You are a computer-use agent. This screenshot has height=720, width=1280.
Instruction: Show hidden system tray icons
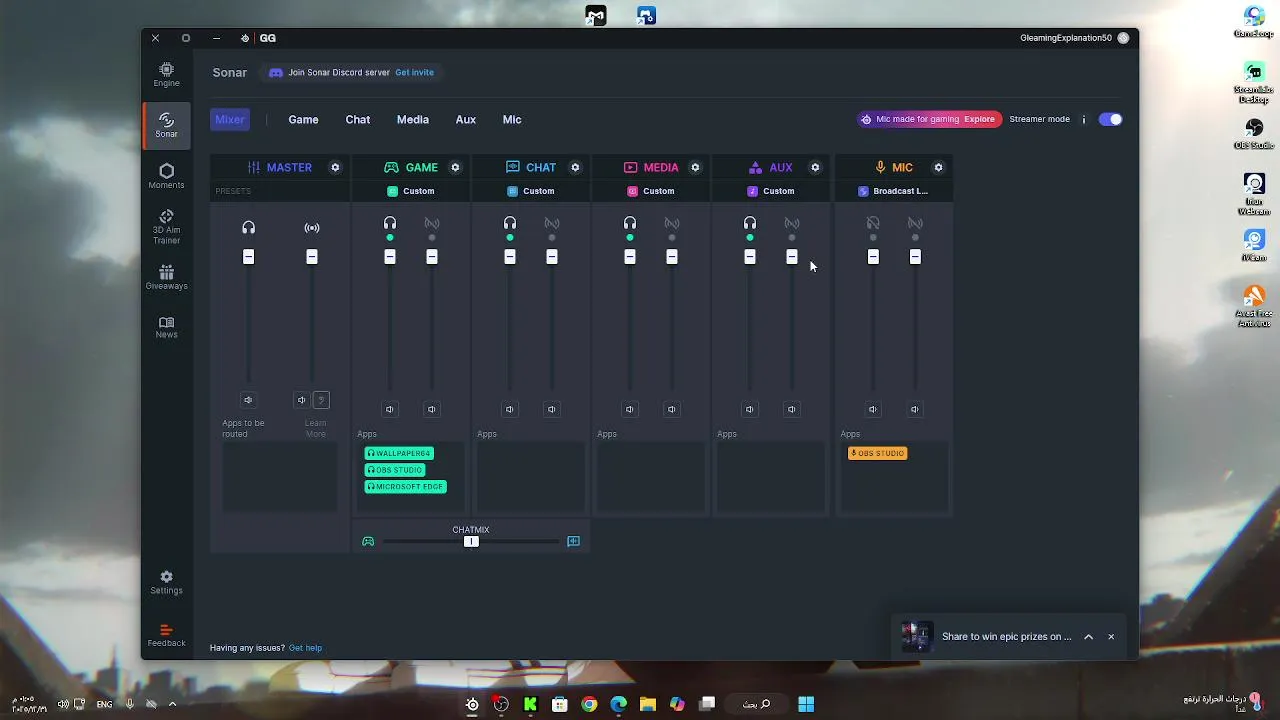(x=172, y=704)
